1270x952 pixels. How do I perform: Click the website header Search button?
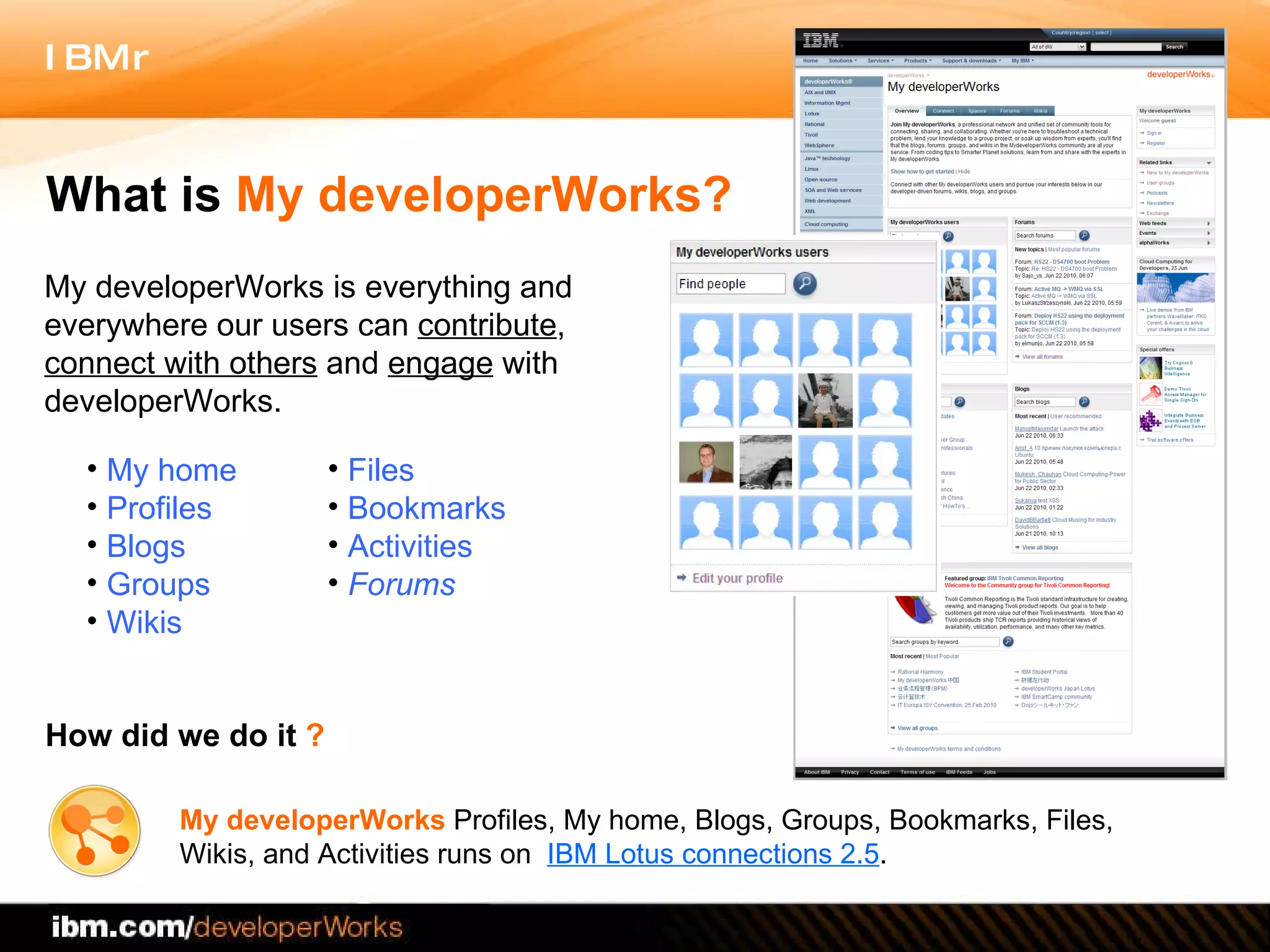point(1174,47)
